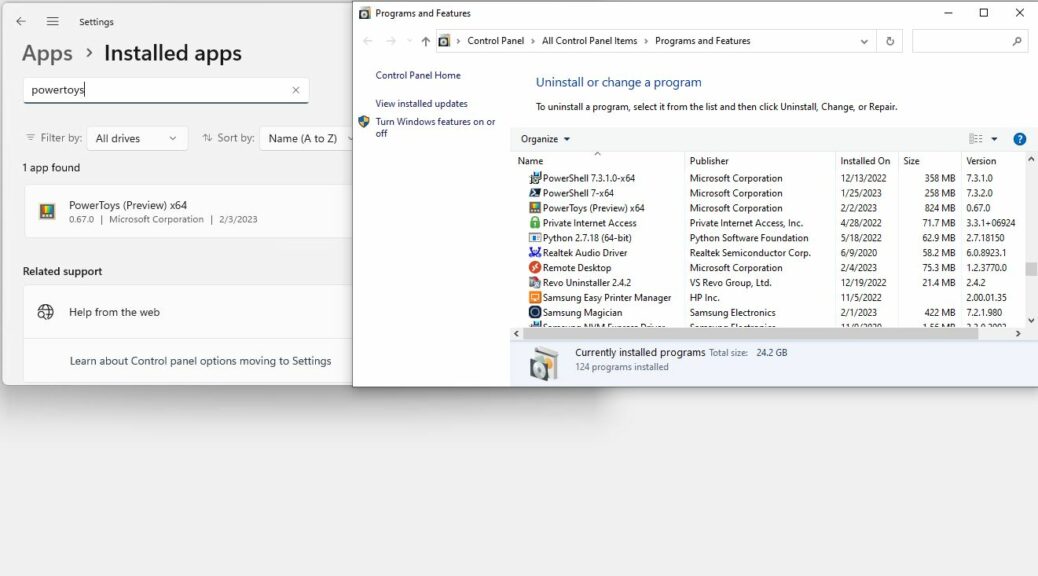Open Turn Windows features on or off
Screen dimensions: 1038x576
pyautogui.click(x=435, y=127)
